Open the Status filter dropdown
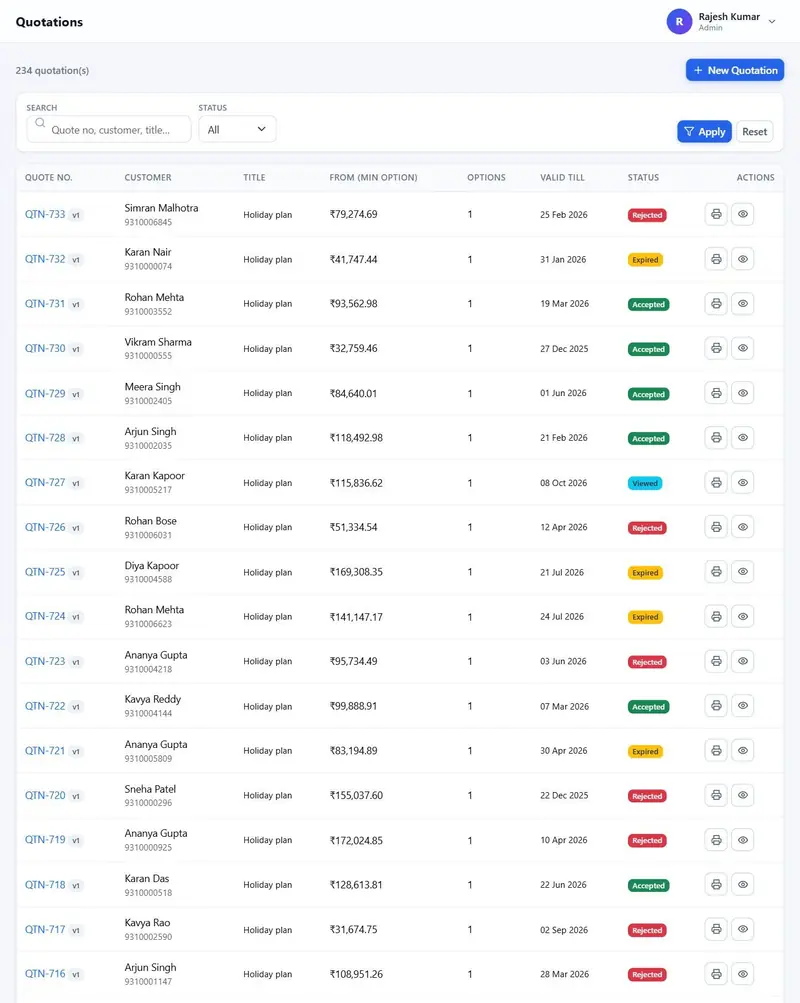 coord(237,129)
